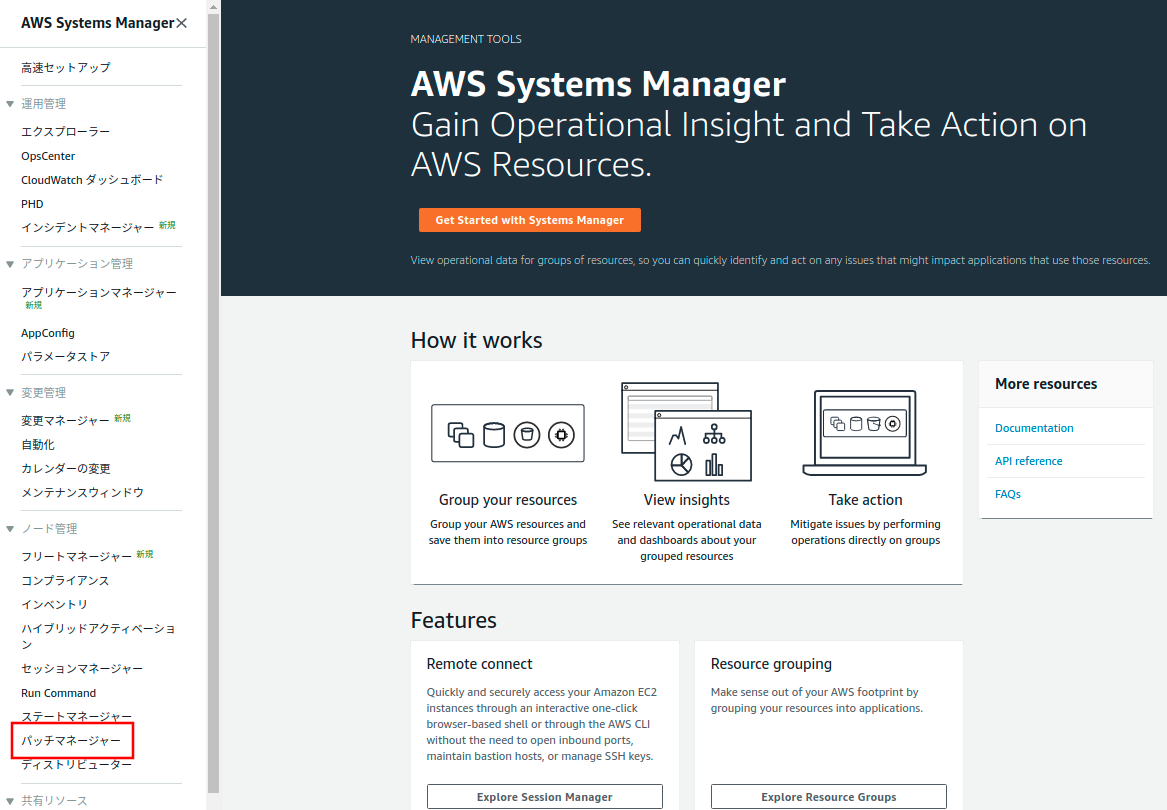This screenshot has height=810, width=1167.
Task: Click Get Started with Systems Manager
Action: [529, 219]
